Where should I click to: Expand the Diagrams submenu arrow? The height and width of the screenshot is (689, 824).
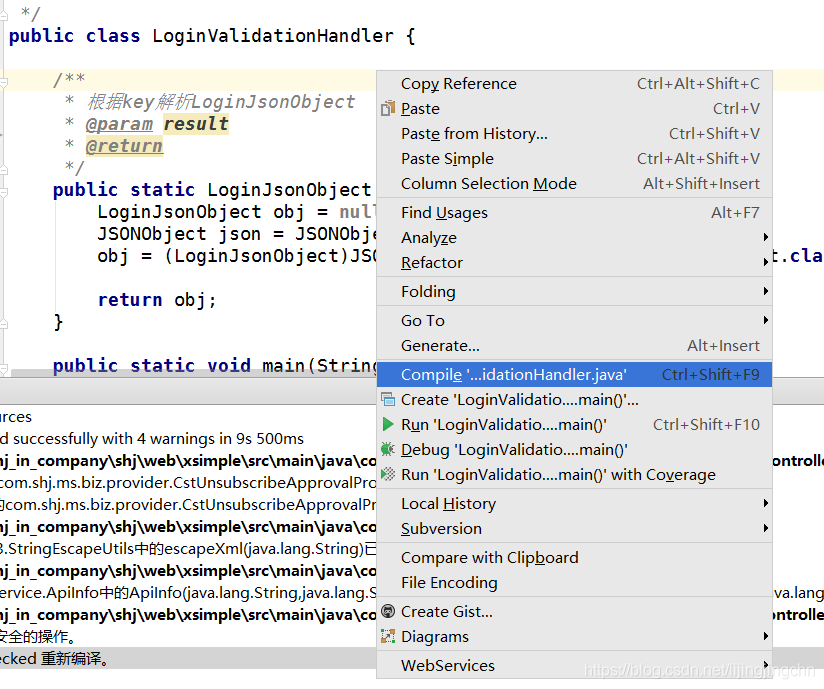pyautogui.click(x=766, y=636)
